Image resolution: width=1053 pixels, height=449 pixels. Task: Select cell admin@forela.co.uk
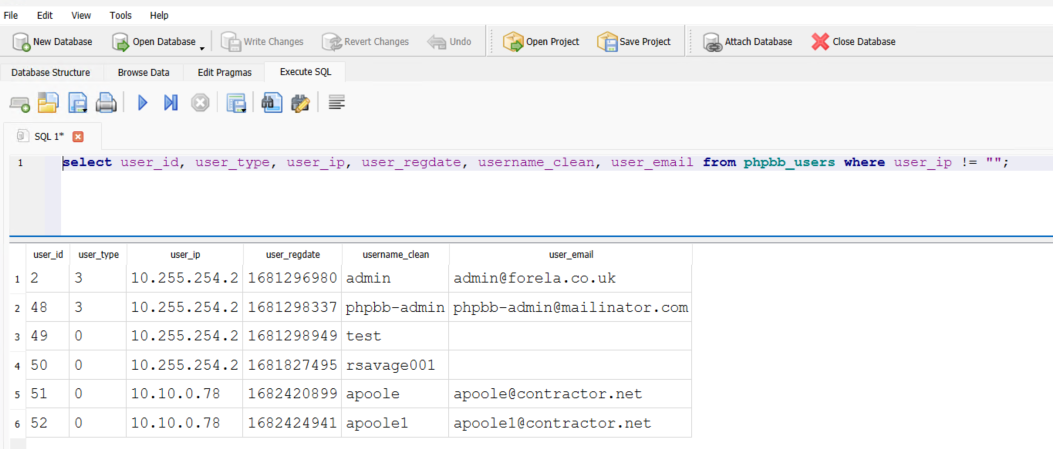pyautogui.click(x=570, y=278)
